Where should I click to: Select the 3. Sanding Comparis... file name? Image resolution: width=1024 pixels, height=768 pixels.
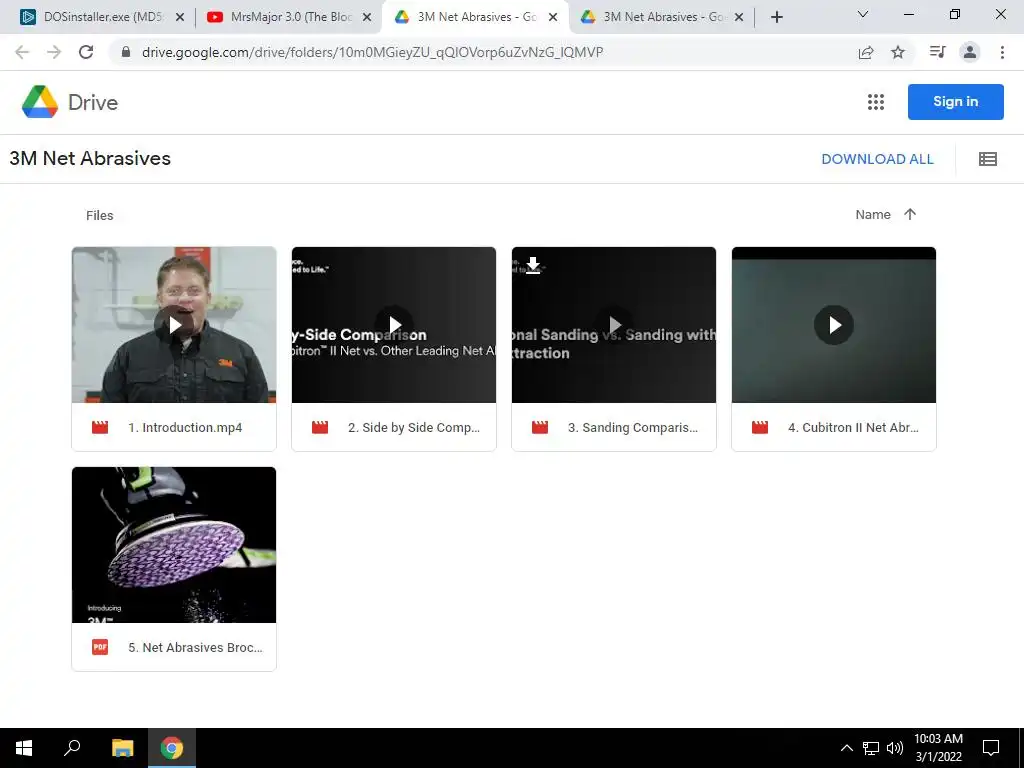pos(633,428)
